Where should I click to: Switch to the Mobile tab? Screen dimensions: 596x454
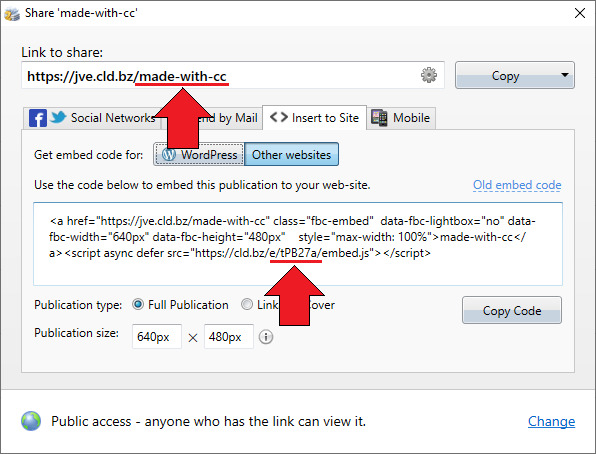tap(401, 118)
